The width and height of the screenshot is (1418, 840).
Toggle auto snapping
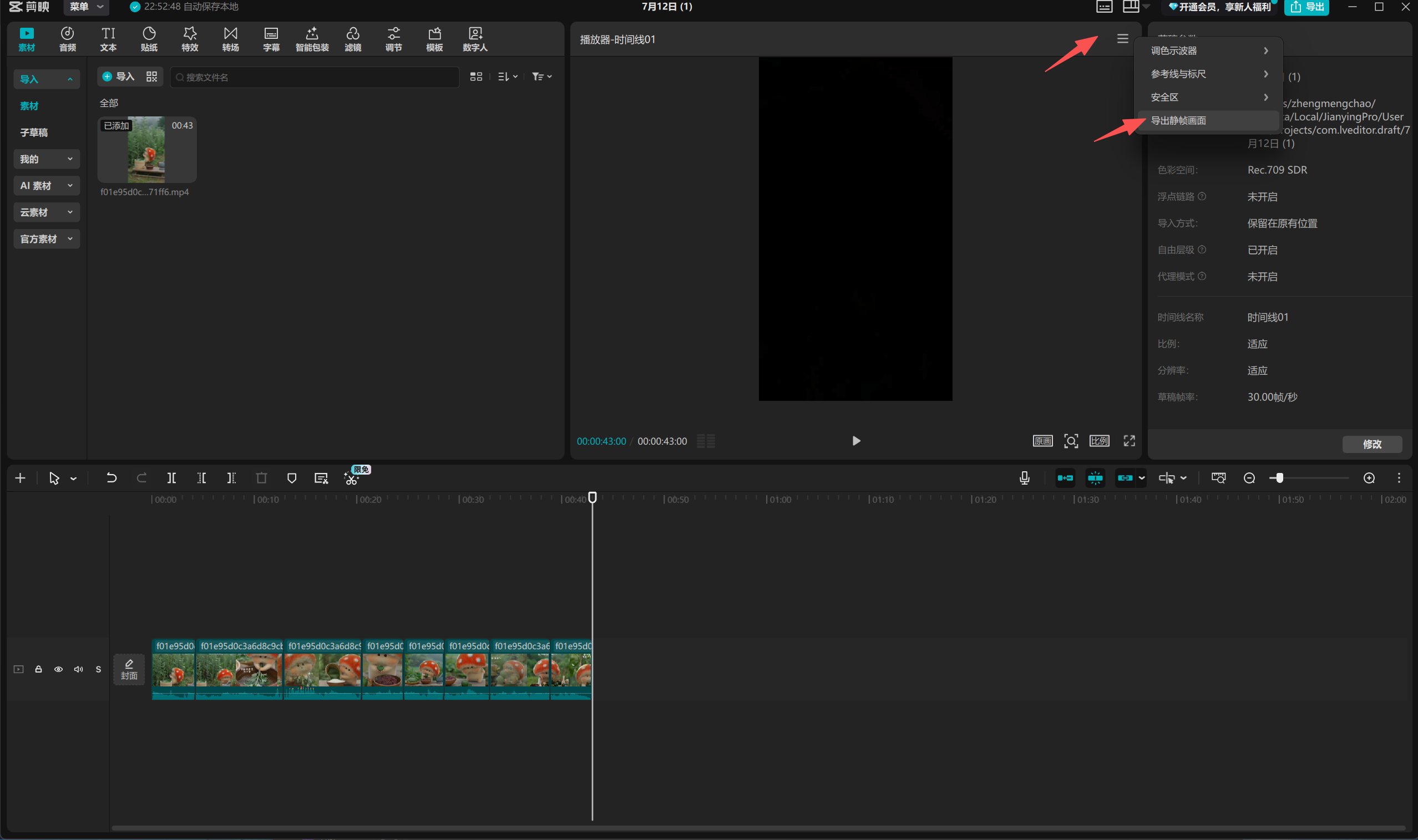pyautogui.click(x=1095, y=478)
